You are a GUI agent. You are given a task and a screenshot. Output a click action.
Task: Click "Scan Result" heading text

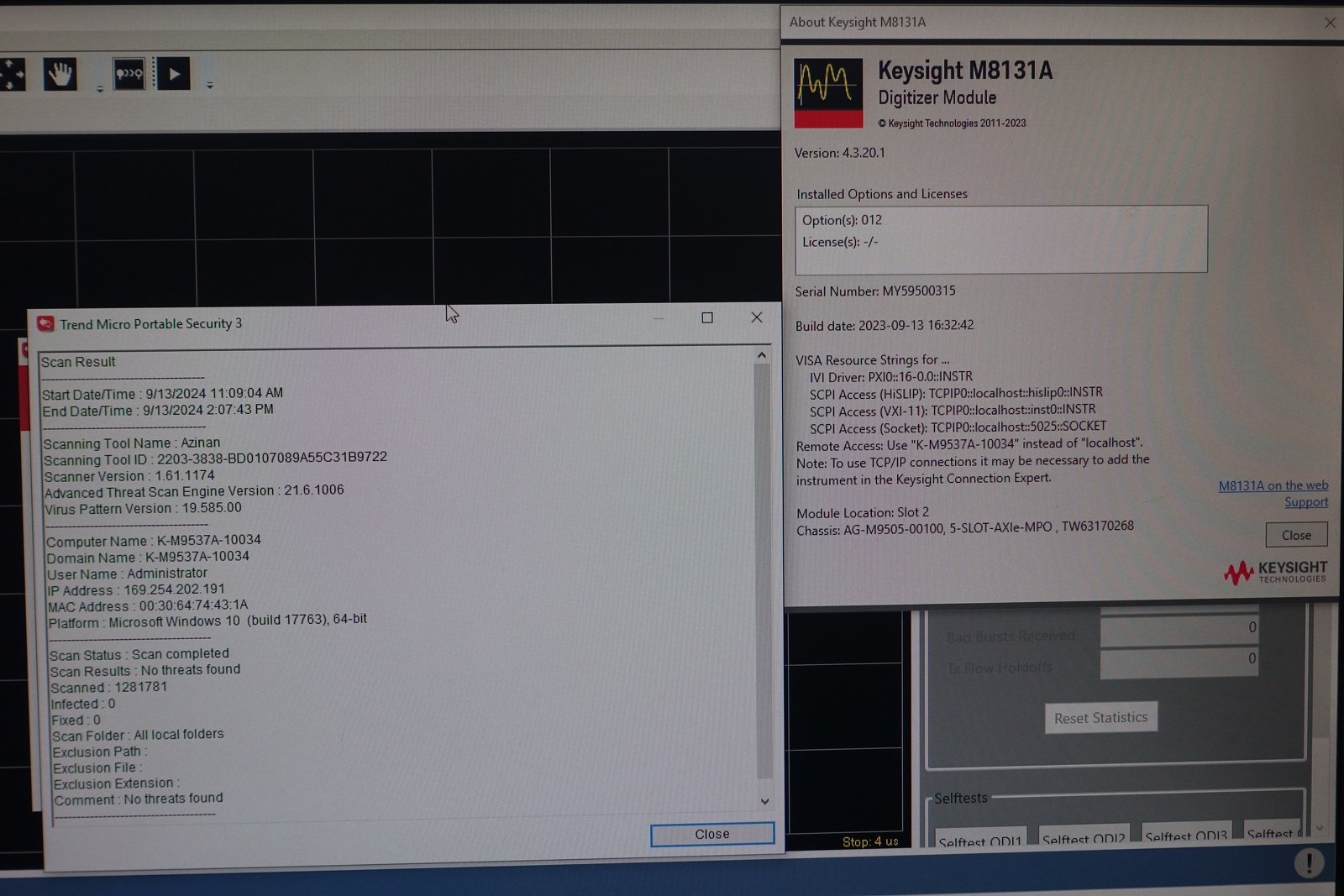[x=78, y=362]
